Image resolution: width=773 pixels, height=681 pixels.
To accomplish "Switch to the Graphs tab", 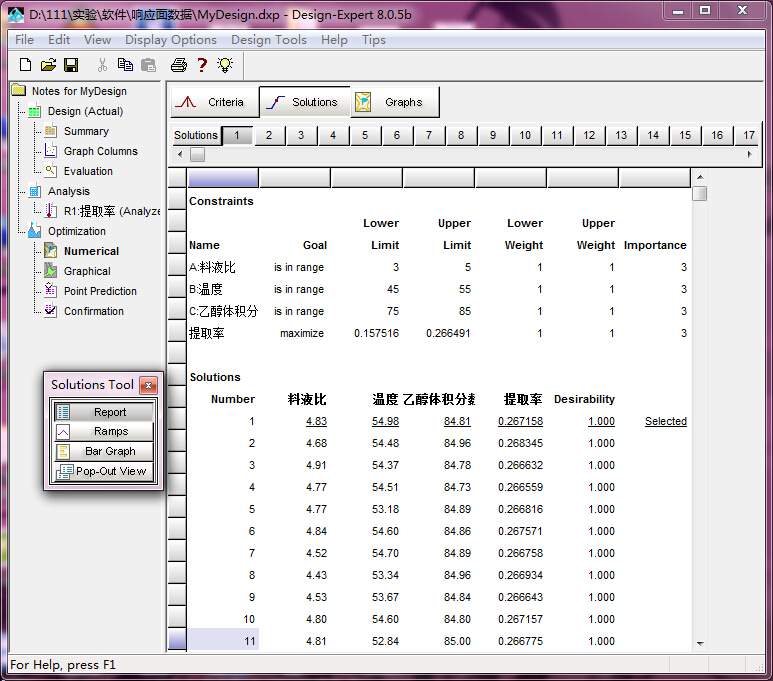I will pyautogui.click(x=394, y=102).
